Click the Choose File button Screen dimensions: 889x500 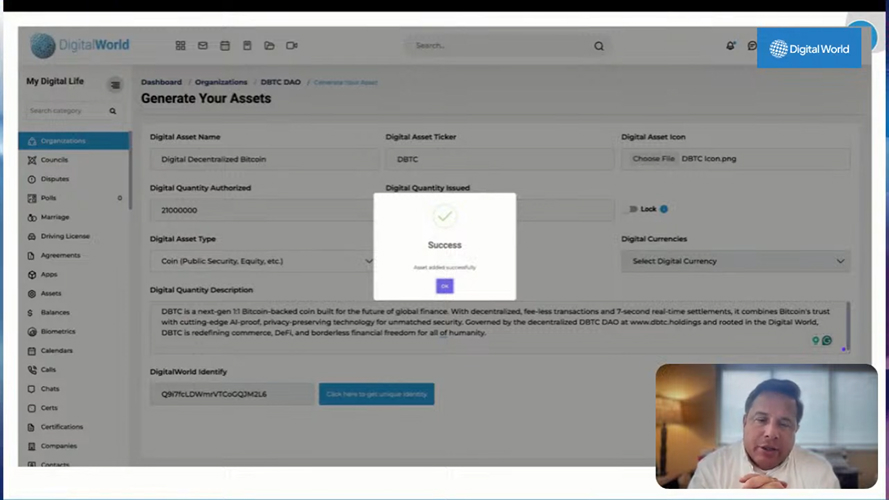tap(653, 159)
